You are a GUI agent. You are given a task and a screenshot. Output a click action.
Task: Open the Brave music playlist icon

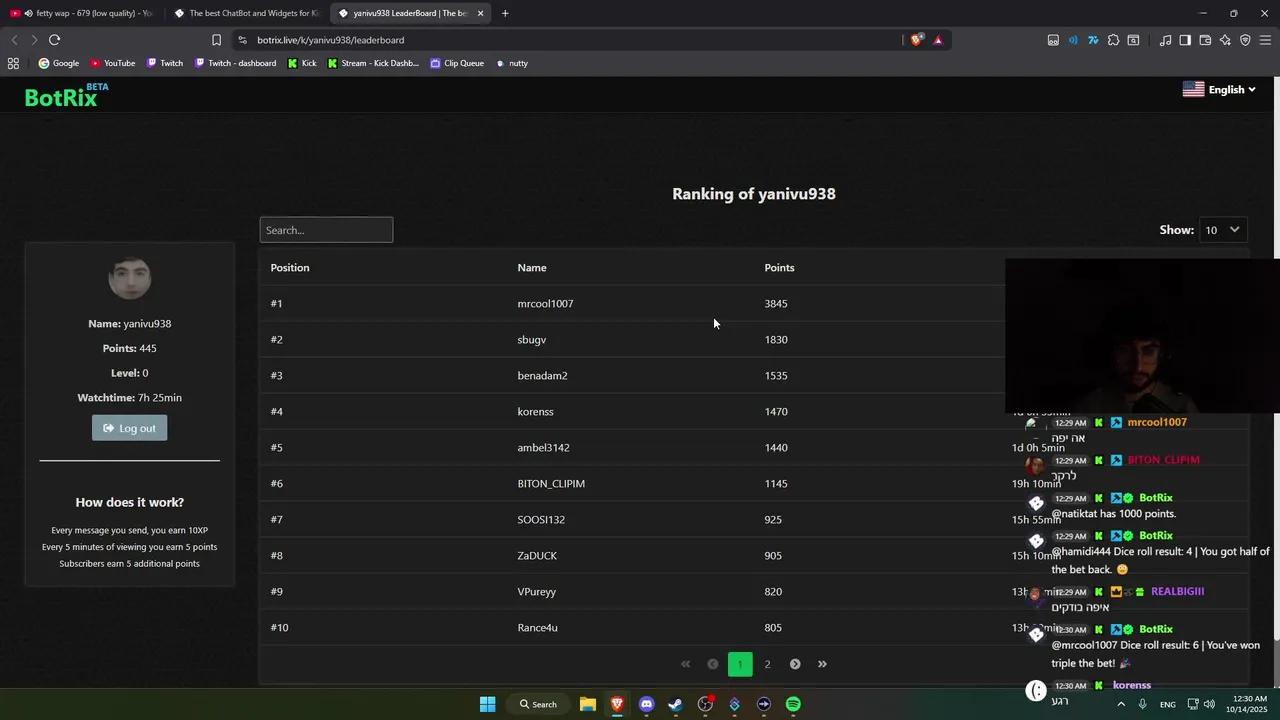click(x=1165, y=40)
